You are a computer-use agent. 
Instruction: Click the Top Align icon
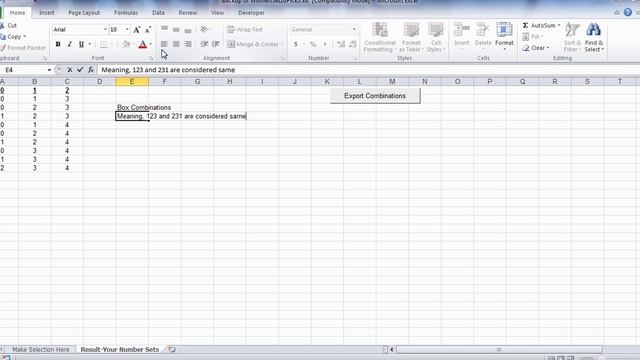tap(164, 29)
